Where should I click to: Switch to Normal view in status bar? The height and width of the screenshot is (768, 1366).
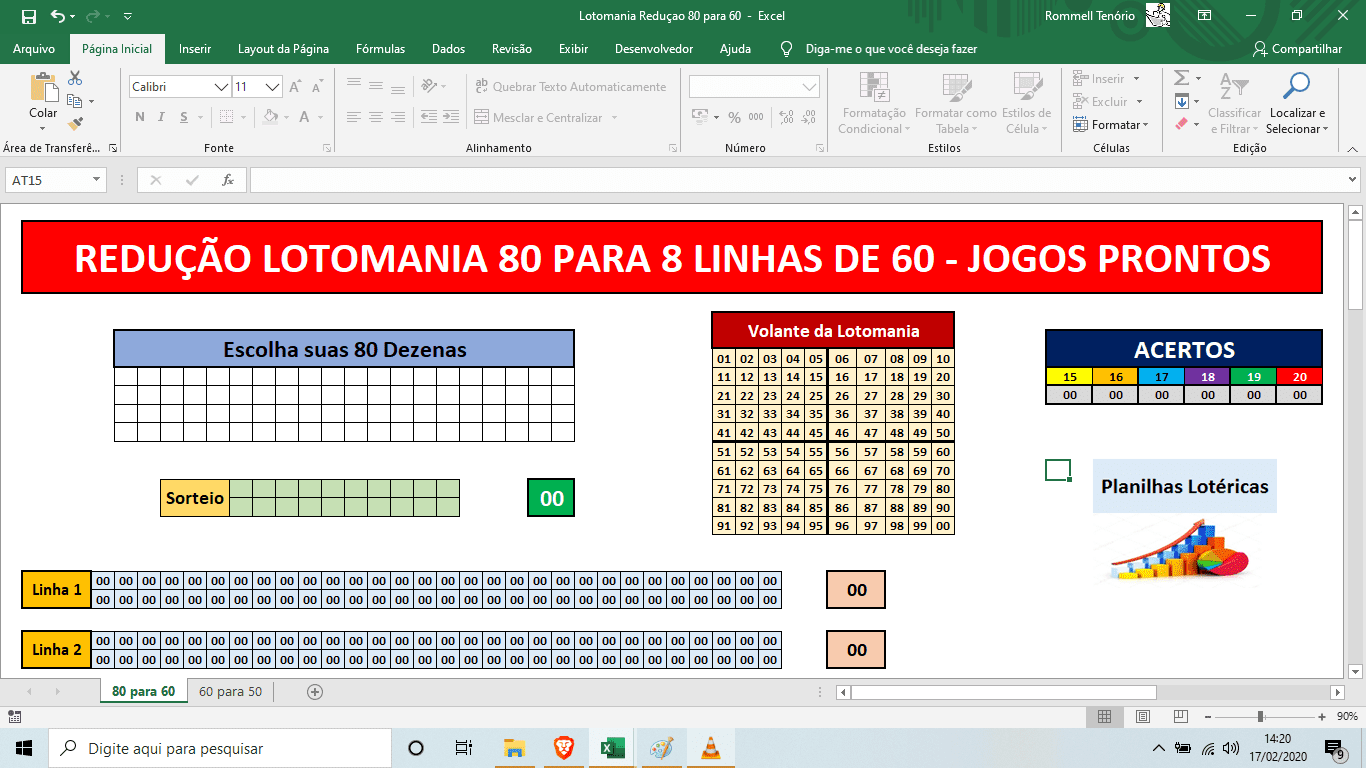[x=1104, y=717]
